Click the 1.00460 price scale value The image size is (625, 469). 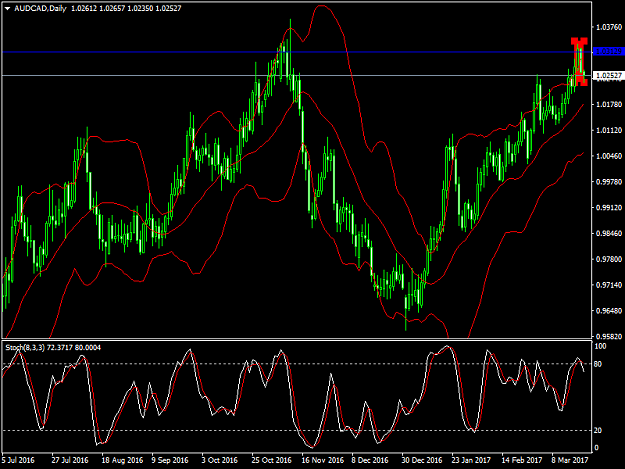(608, 156)
